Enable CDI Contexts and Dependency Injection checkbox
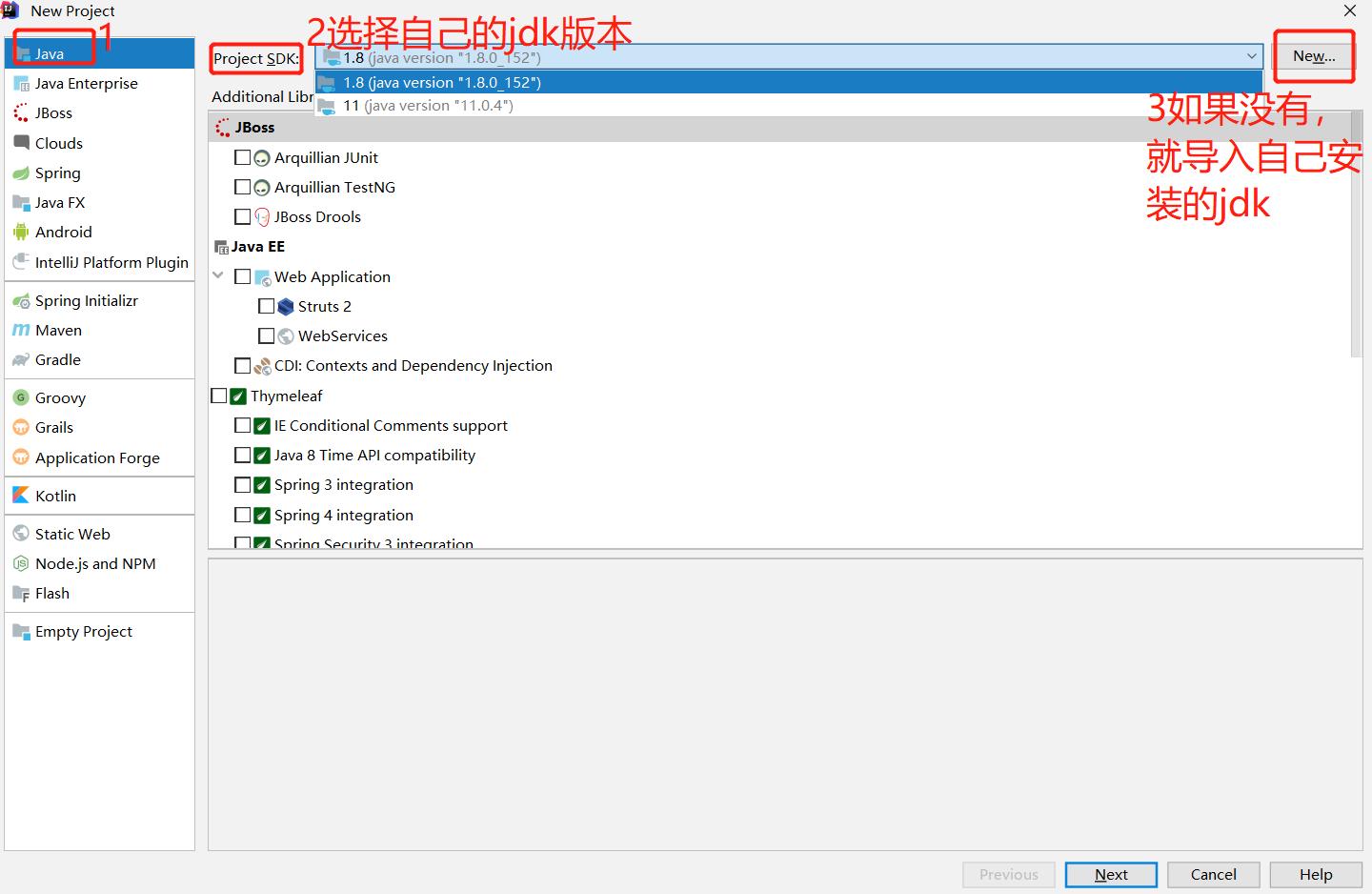The width and height of the screenshot is (1372, 894). tap(242, 365)
